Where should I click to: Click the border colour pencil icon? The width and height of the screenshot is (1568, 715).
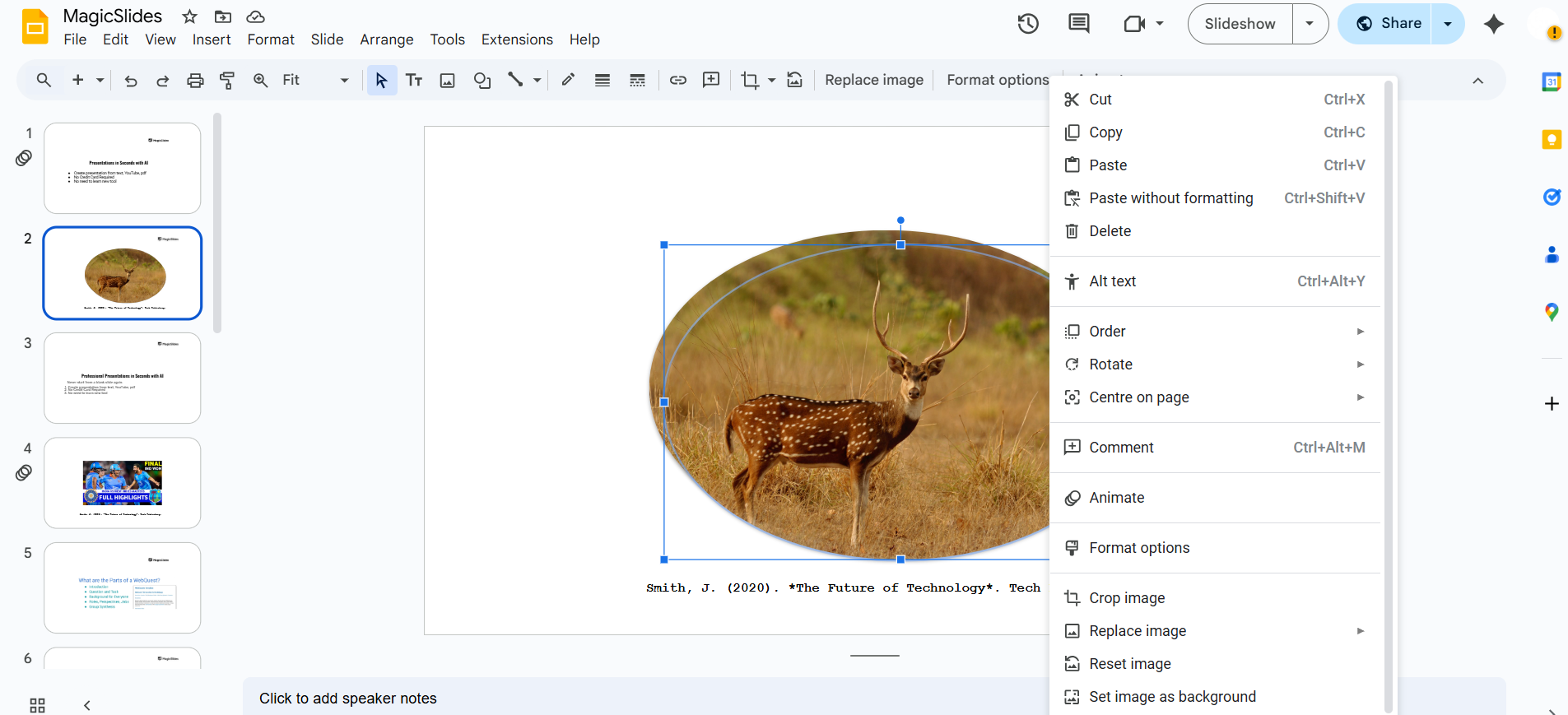pyautogui.click(x=568, y=81)
